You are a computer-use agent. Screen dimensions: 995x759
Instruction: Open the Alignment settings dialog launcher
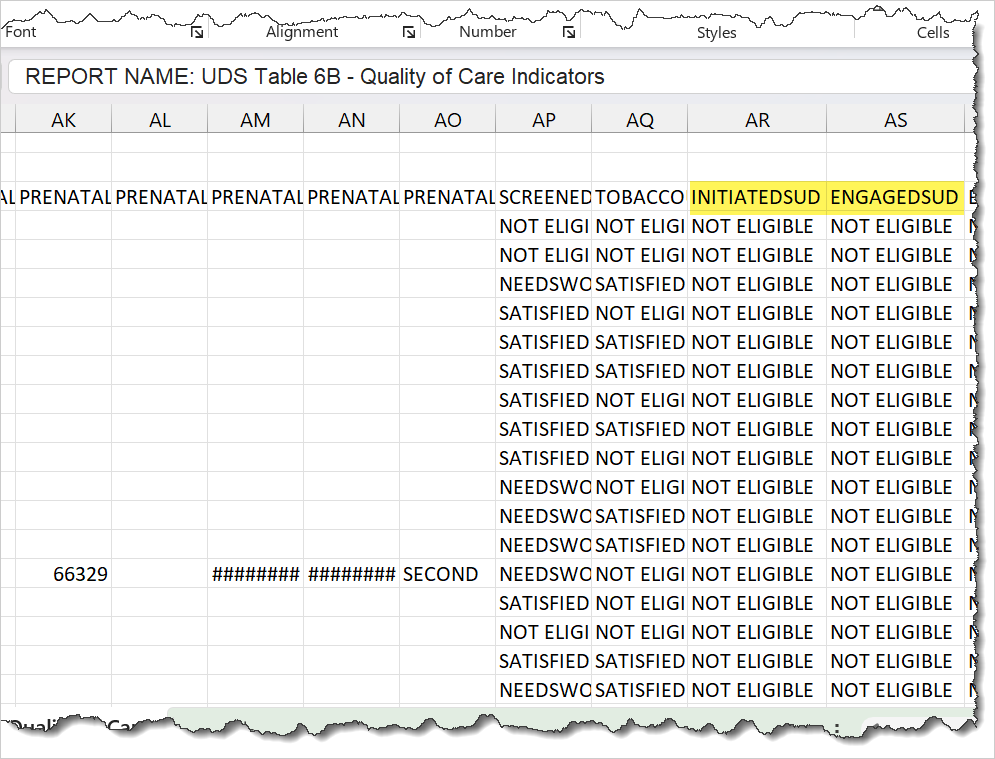tap(409, 33)
